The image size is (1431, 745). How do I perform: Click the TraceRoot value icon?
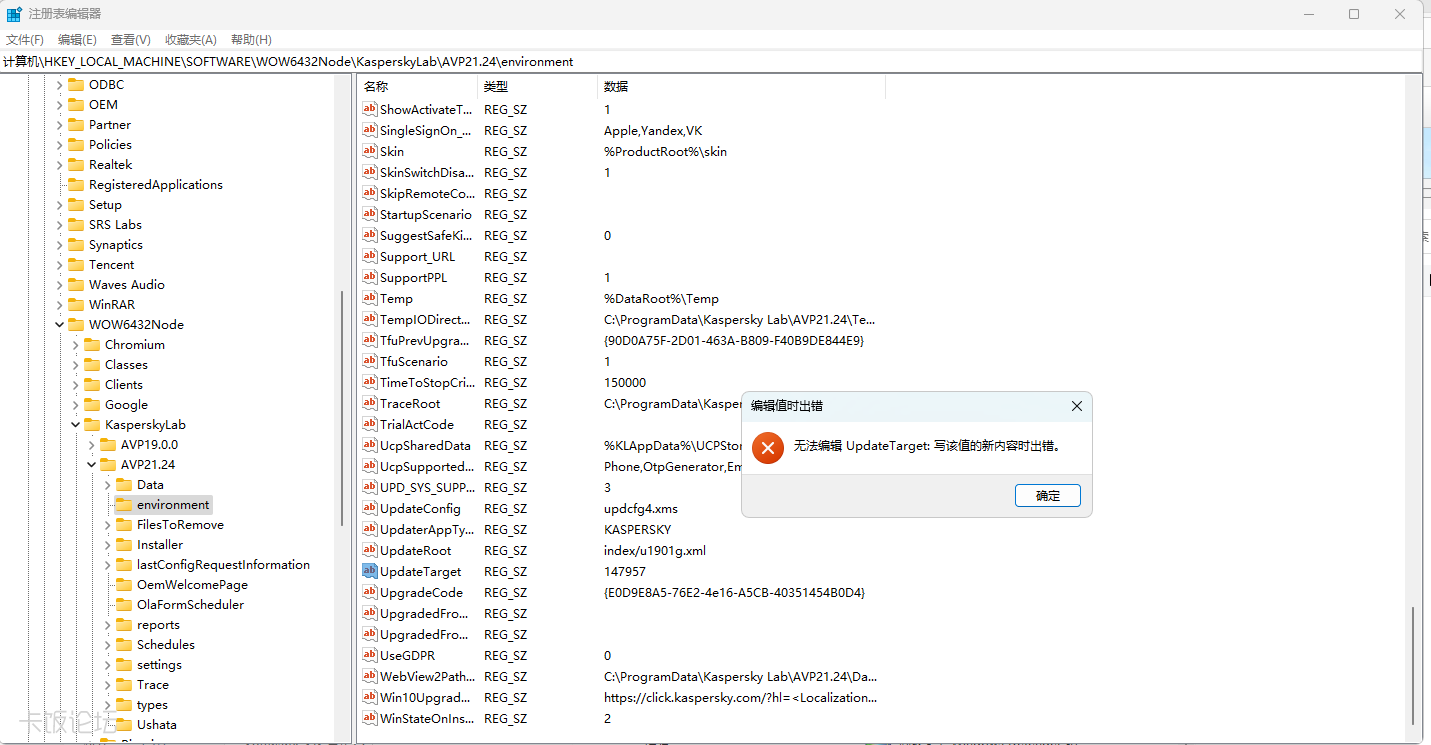point(369,404)
